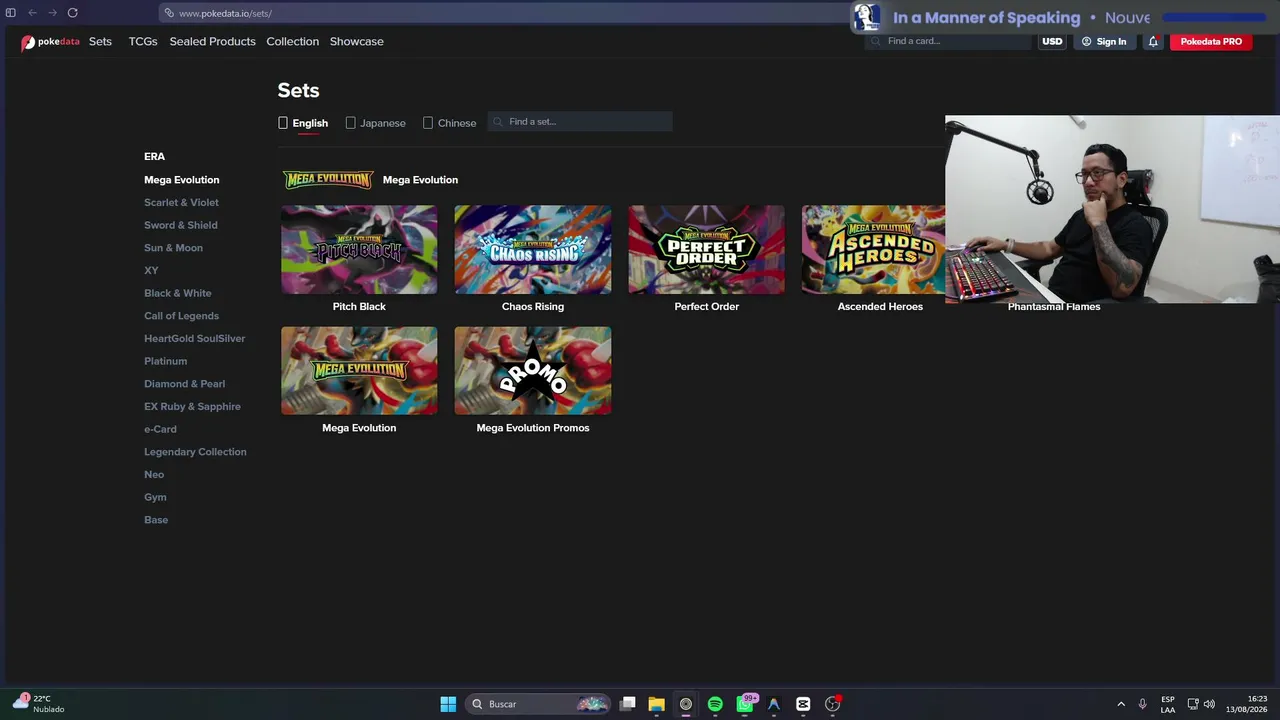
Task: Select the Neo era
Action: click(154, 475)
